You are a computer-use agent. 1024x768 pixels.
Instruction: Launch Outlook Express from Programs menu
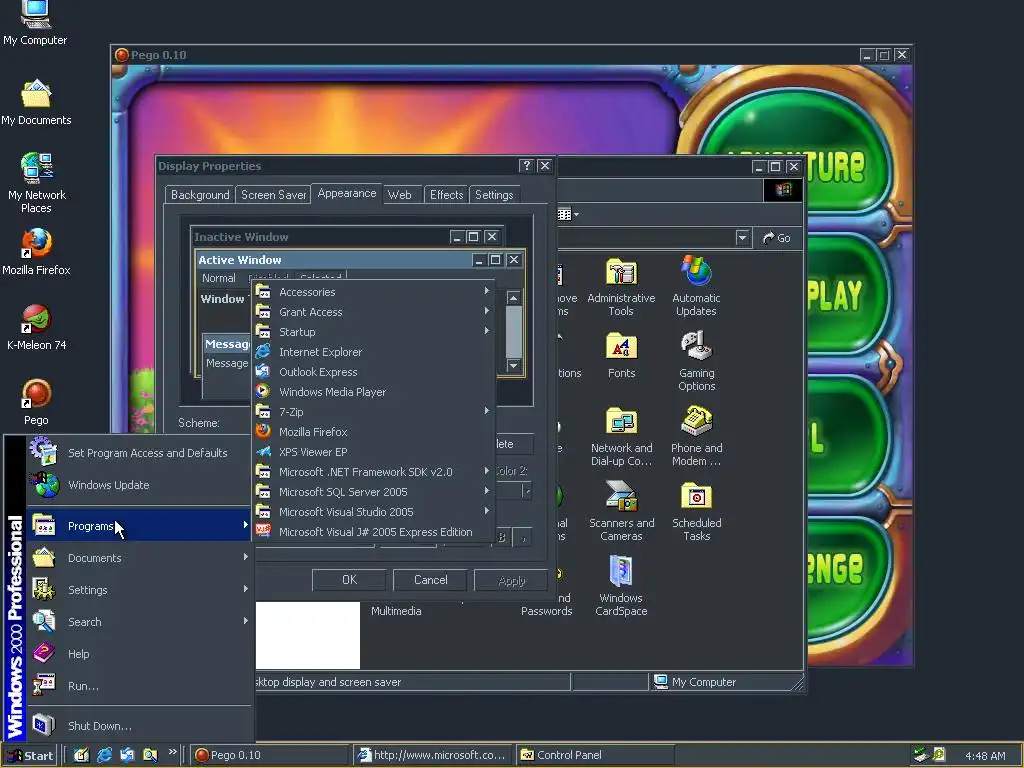[373, 372]
